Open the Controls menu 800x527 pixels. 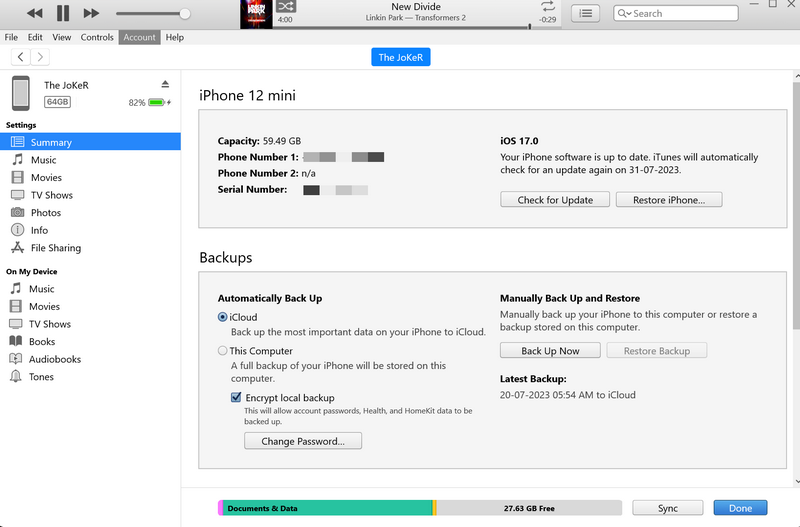coord(97,37)
